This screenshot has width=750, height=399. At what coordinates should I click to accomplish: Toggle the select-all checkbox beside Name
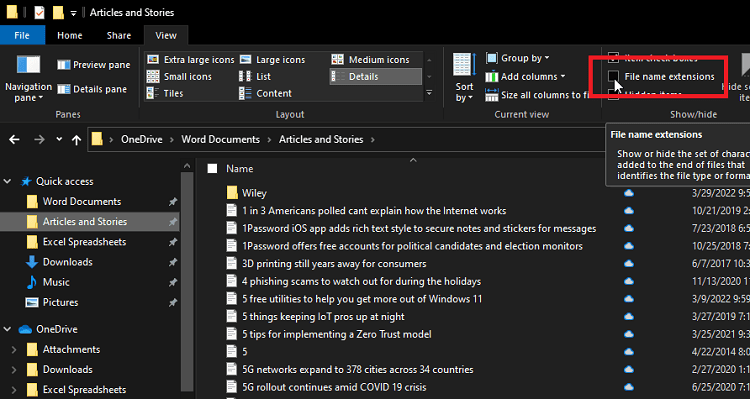[212, 168]
